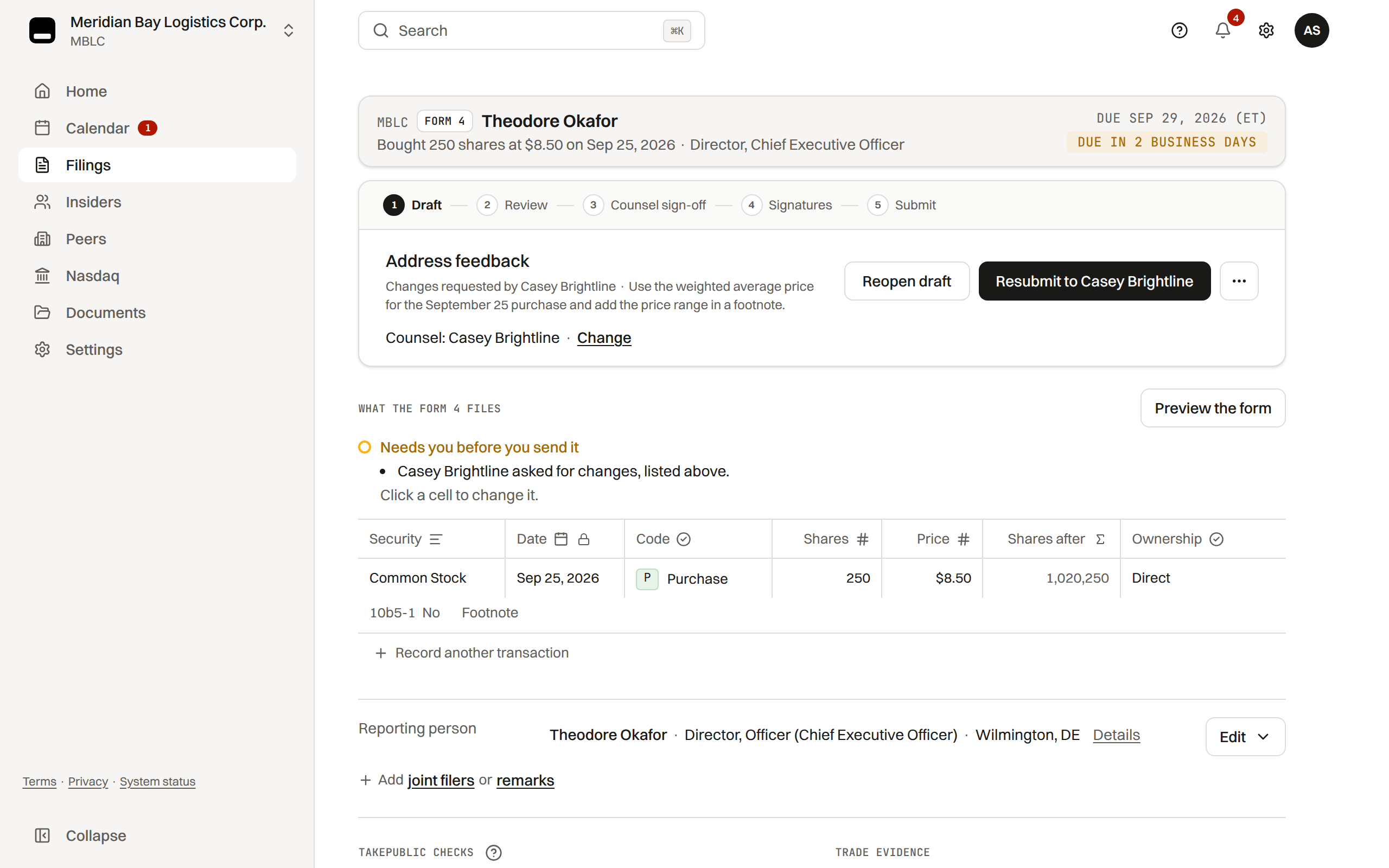
Task: Select the Signatures step
Action: [786, 205]
